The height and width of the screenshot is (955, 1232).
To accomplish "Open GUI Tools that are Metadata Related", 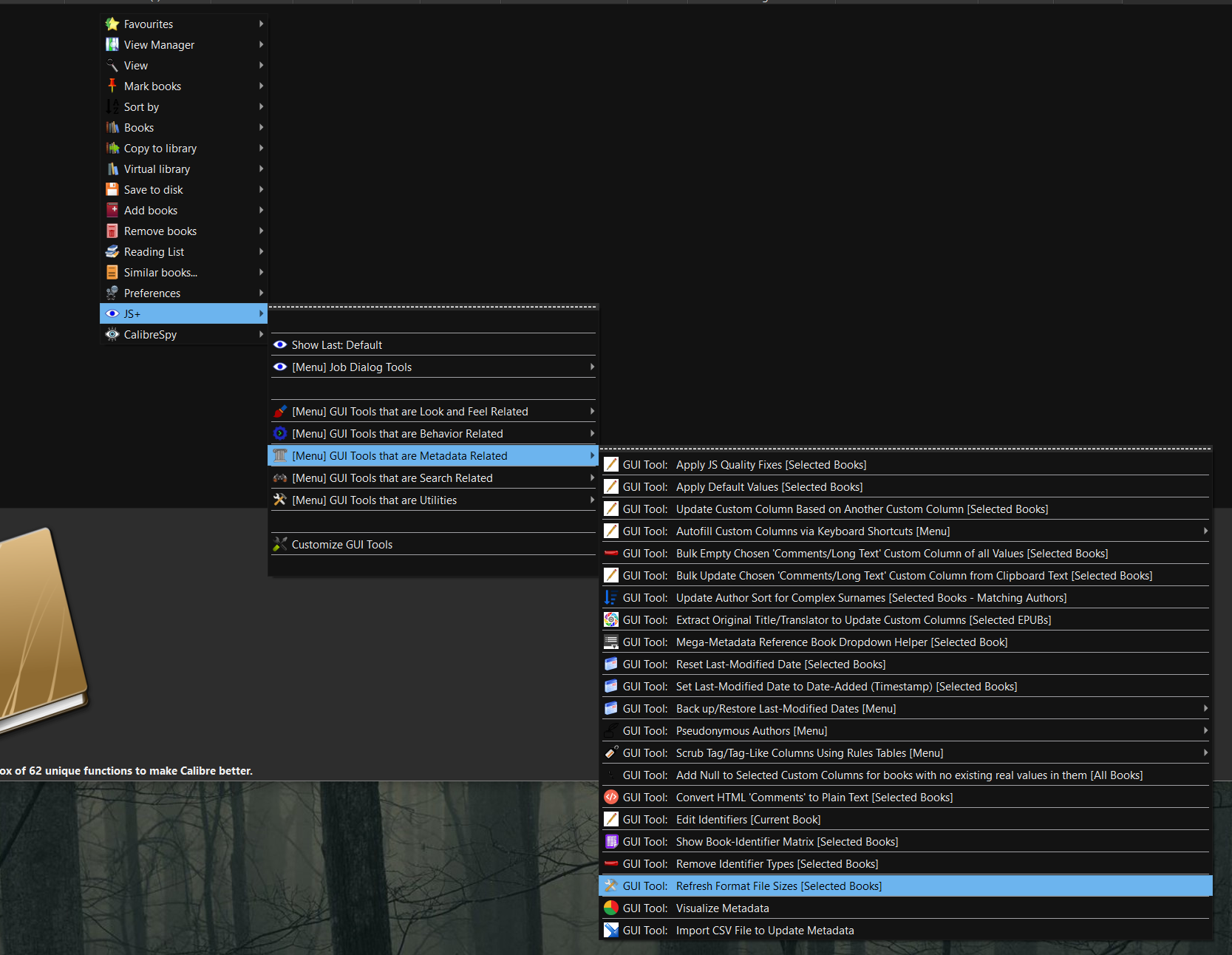I will pos(433,456).
